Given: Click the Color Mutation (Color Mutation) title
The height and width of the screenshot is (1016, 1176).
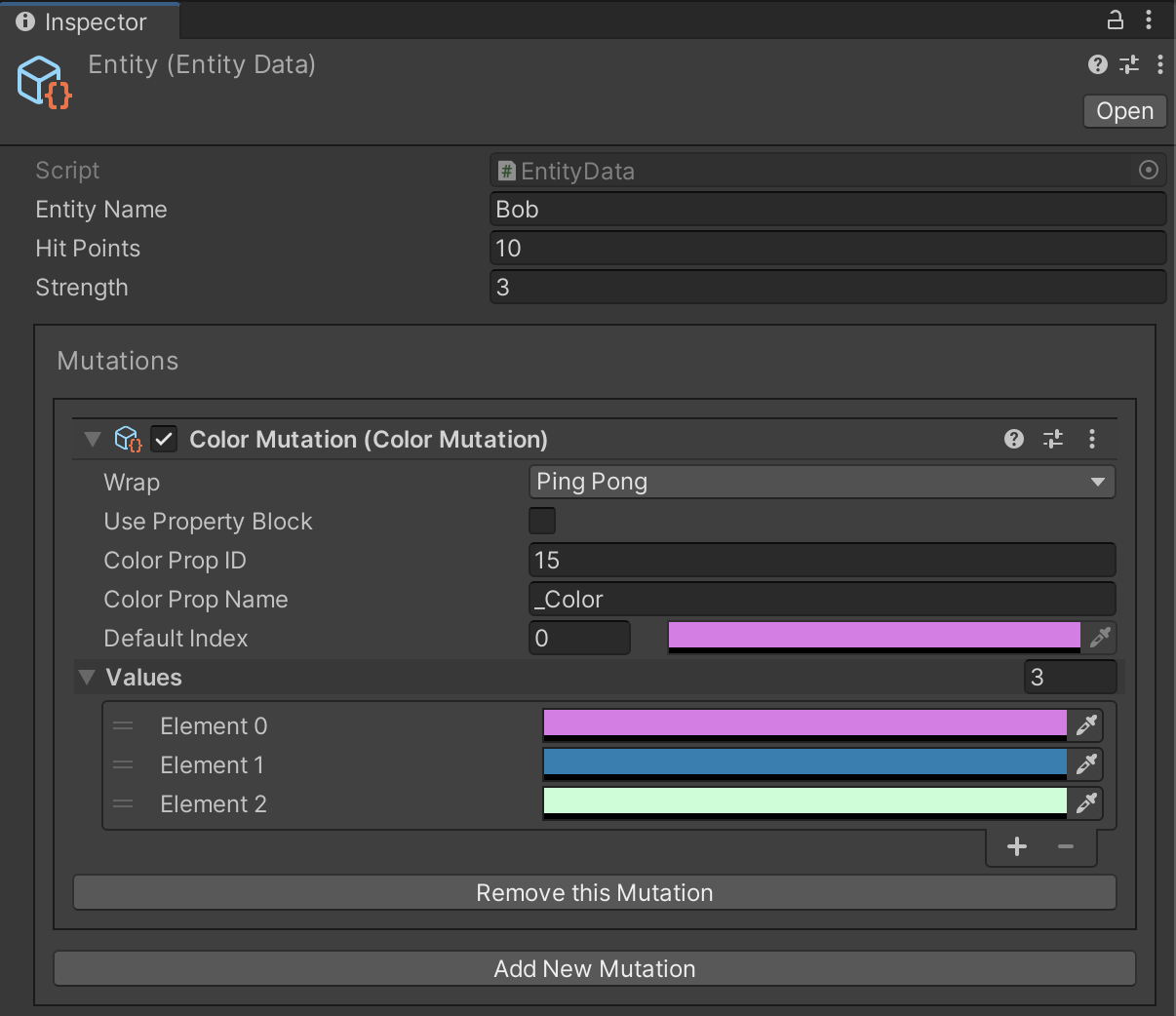Looking at the screenshot, I should 369,440.
